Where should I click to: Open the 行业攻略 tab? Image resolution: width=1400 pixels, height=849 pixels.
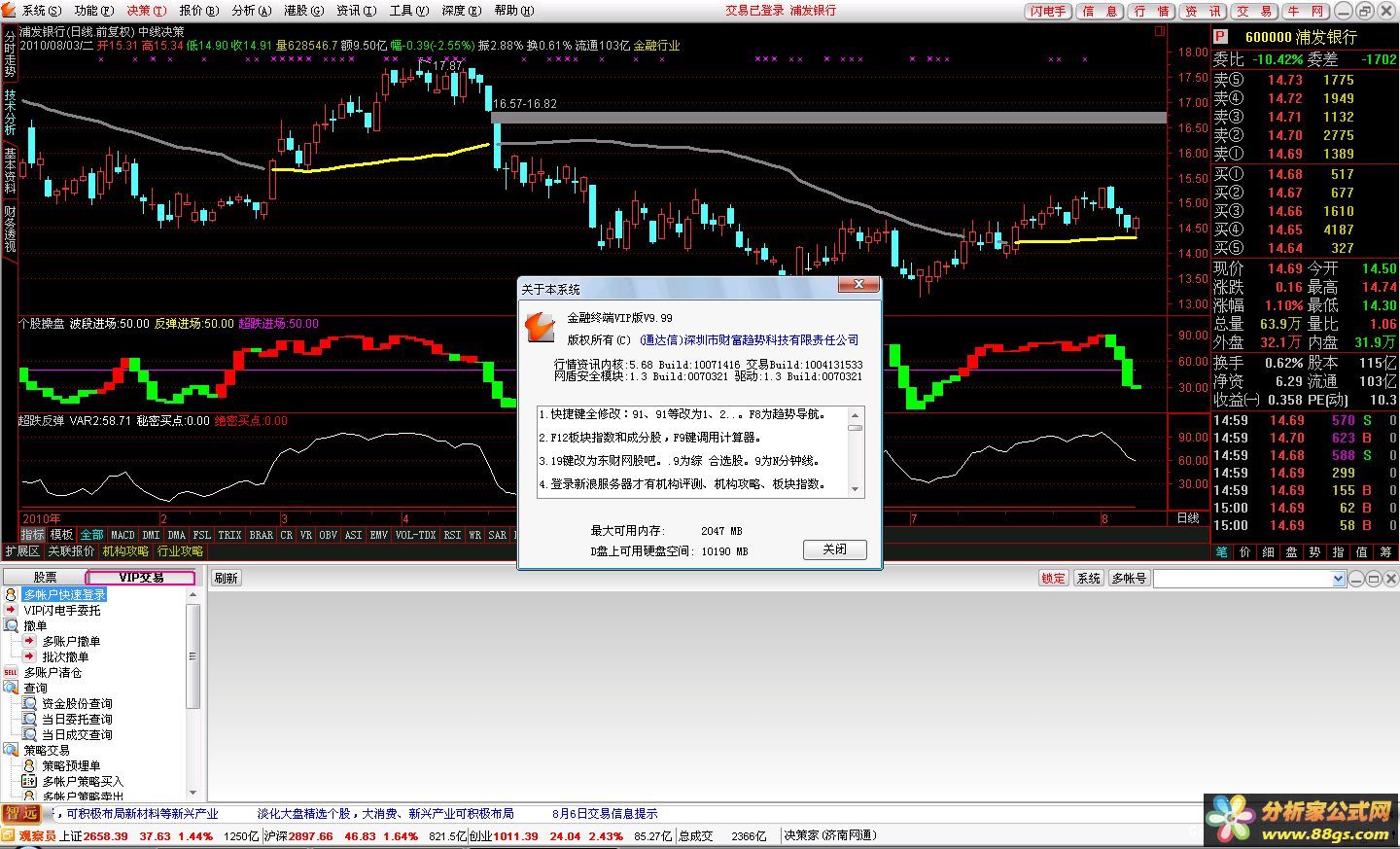click(180, 551)
